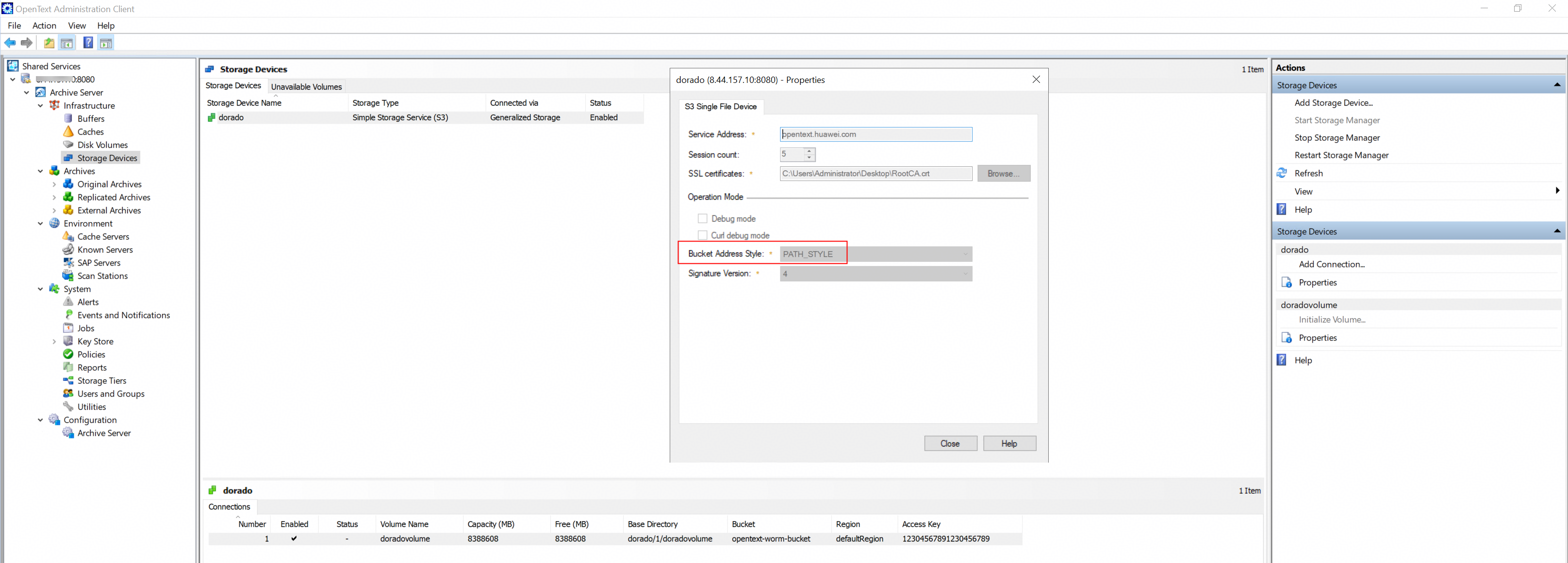The image size is (1568, 563).
Task: Click the SSL certificates path field
Action: click(876, 173)
